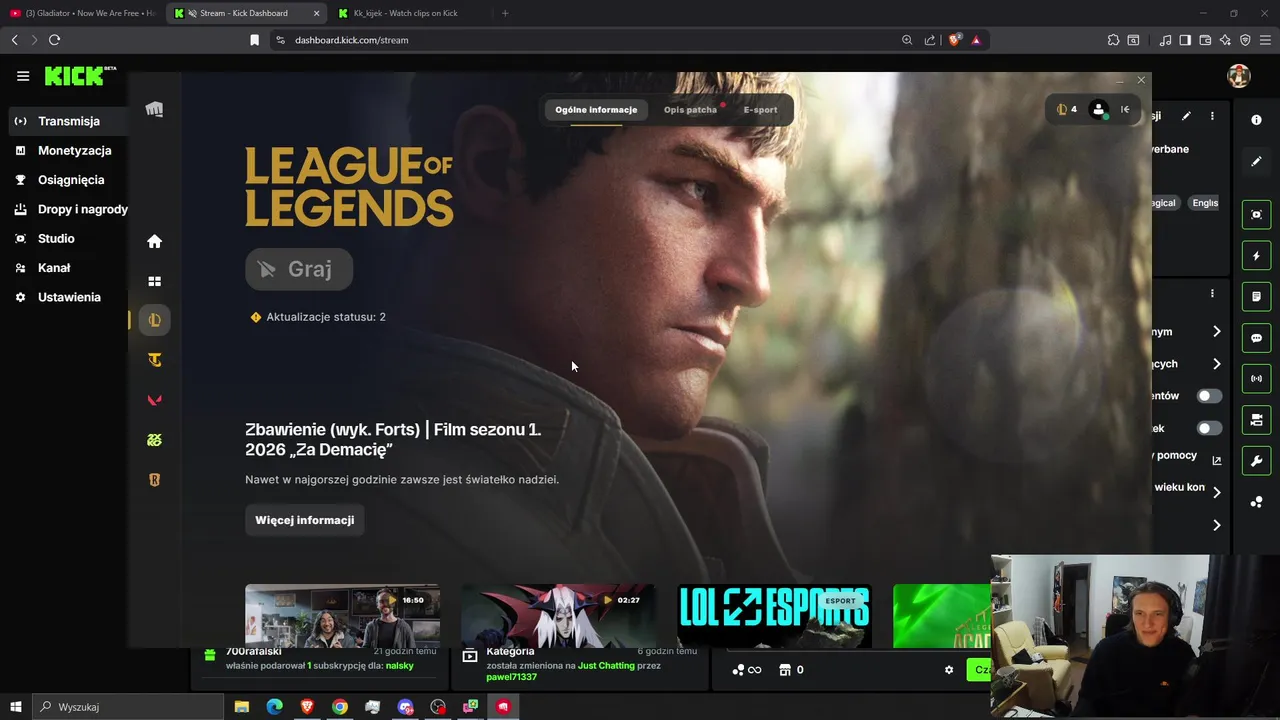Open the Brave Leo AI sparkle icon
The width and height of the screenshot is (1280, 720).
coord(1225,40)
